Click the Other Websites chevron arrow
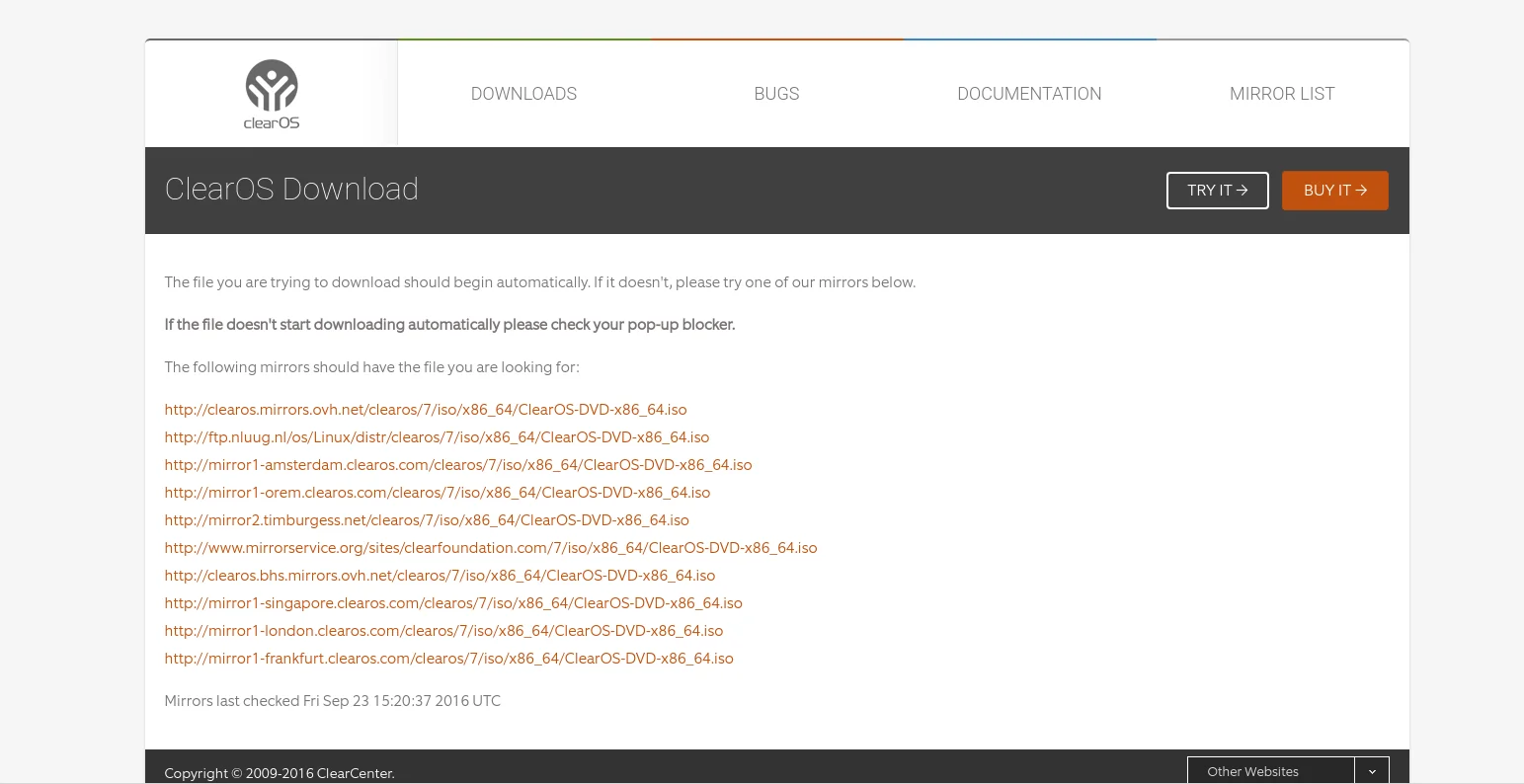This screenshot has height=784, width=1524. coord(1372,771)
